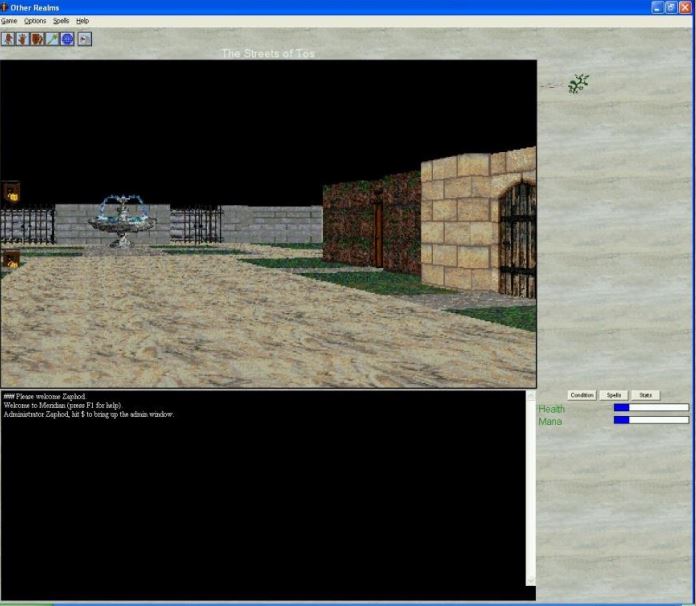Switch to the Stats tab
The width and height of the screenshot is (696, 606).
[x=646, y=395]
